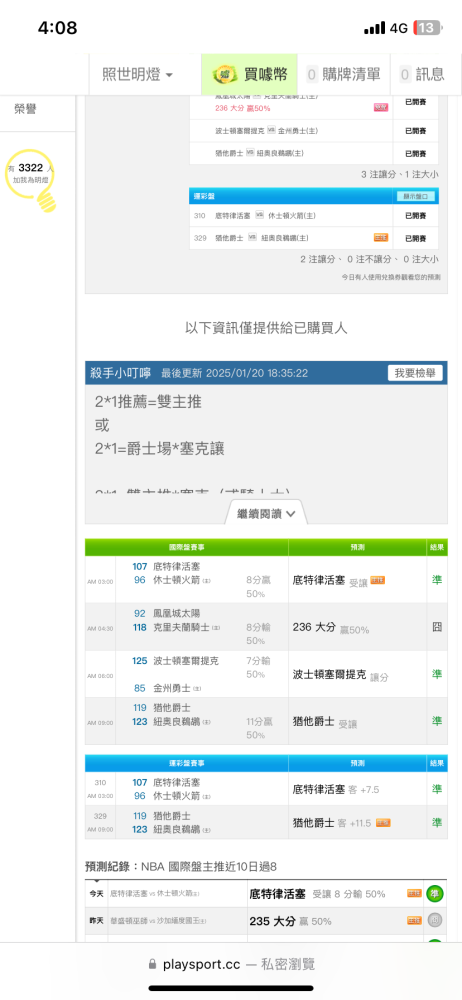462x1000 pixels.
Task: Click 華盛頓巫師 vs 沙加緬度國王 matchup
Action: [158, 921]
